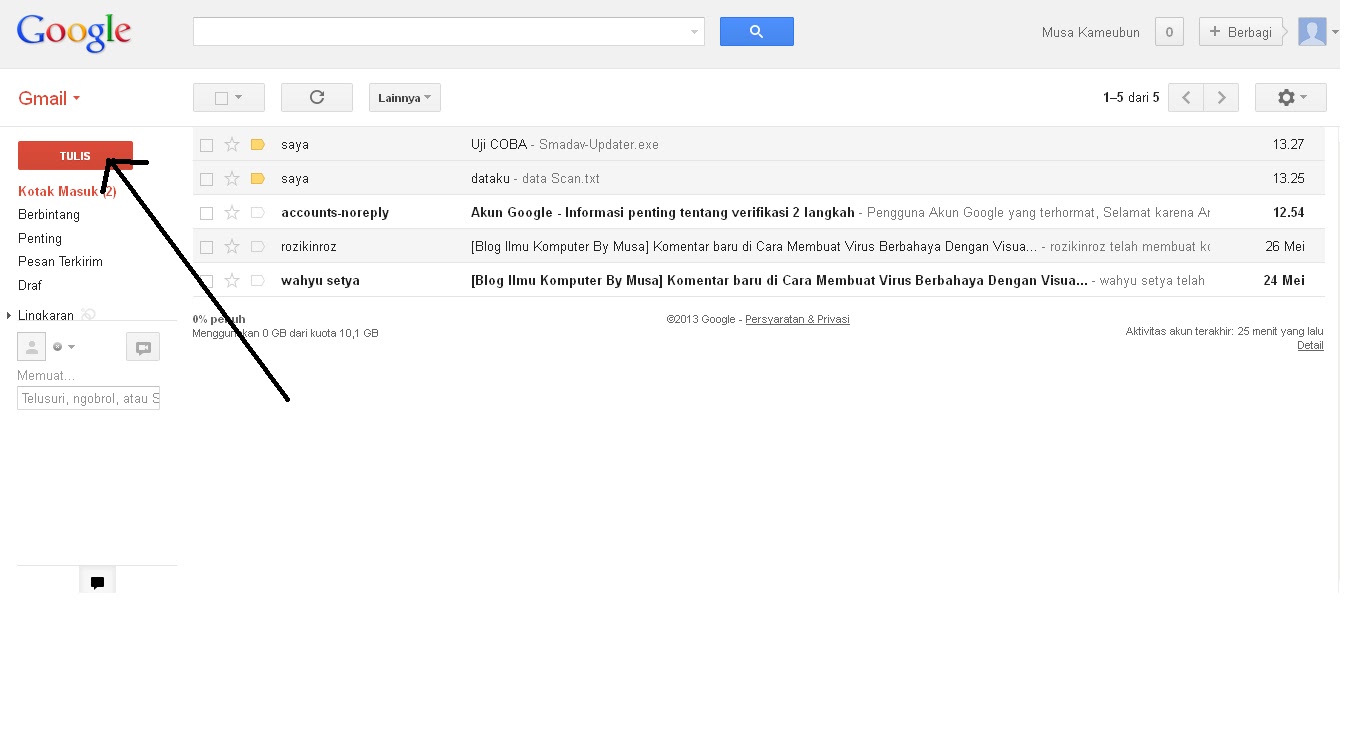Tick the wahyu setya email checkbox

point(206,281)
